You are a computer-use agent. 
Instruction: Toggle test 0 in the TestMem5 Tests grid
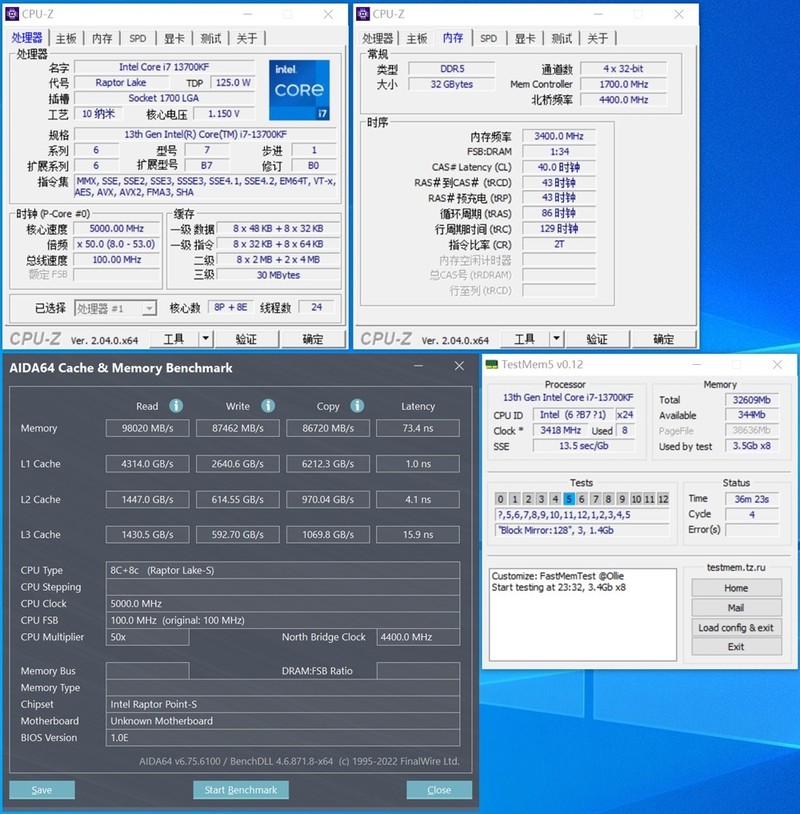pos(500,499)
